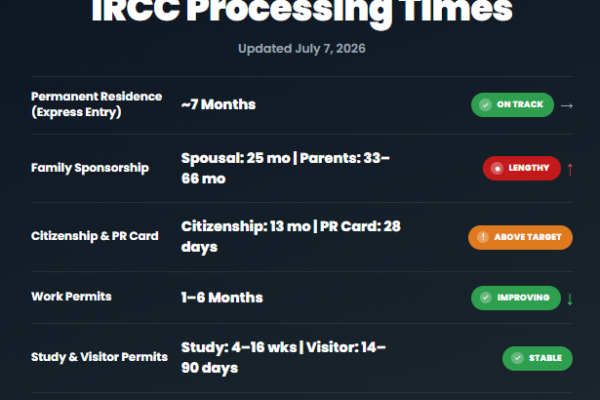Image resolution: width=600 pixels, height=400 pixels.
Task: Select the Study & Visitor Permits label
Action: point(99,357)
